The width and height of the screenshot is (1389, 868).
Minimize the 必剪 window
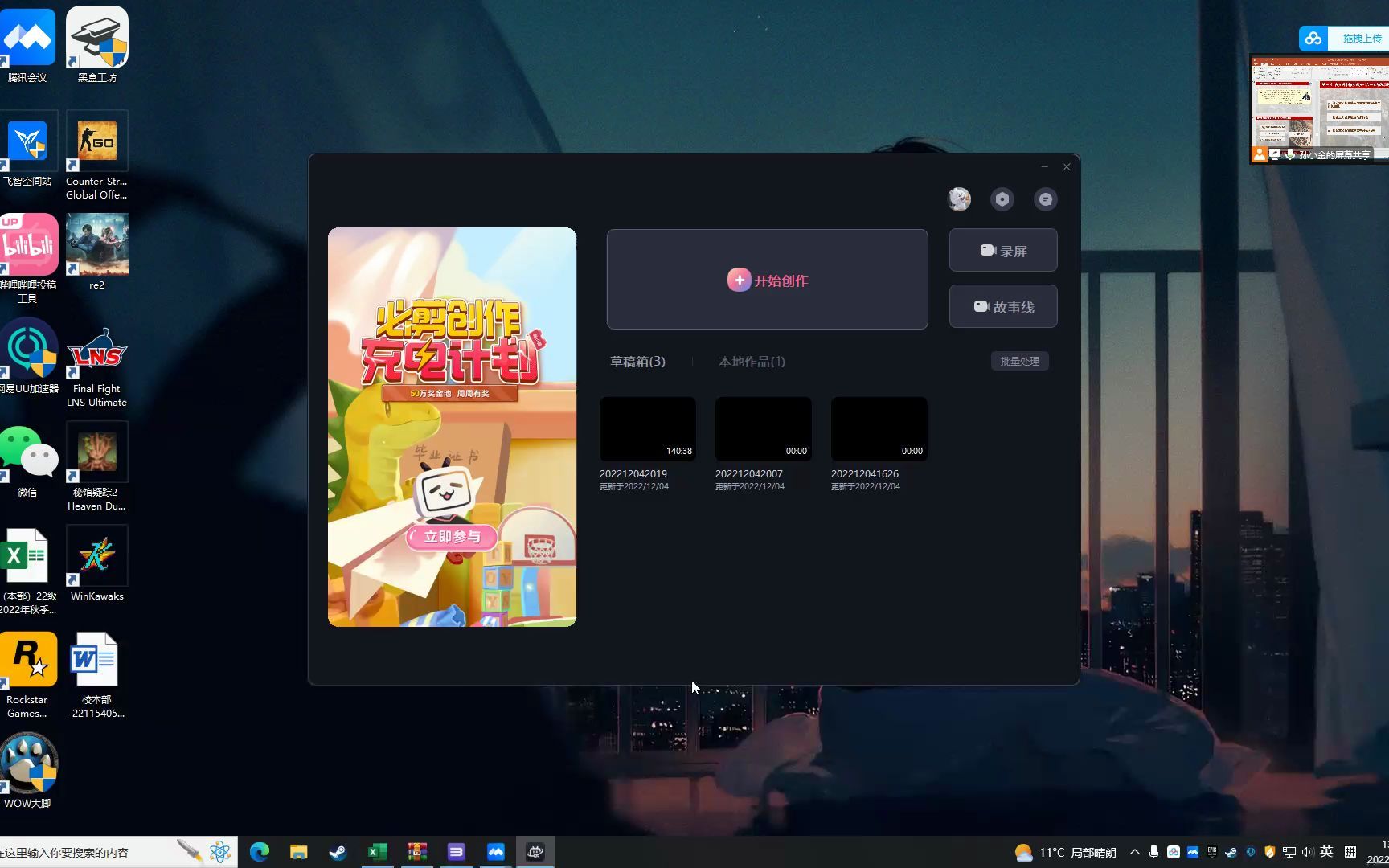point(1044,166)
